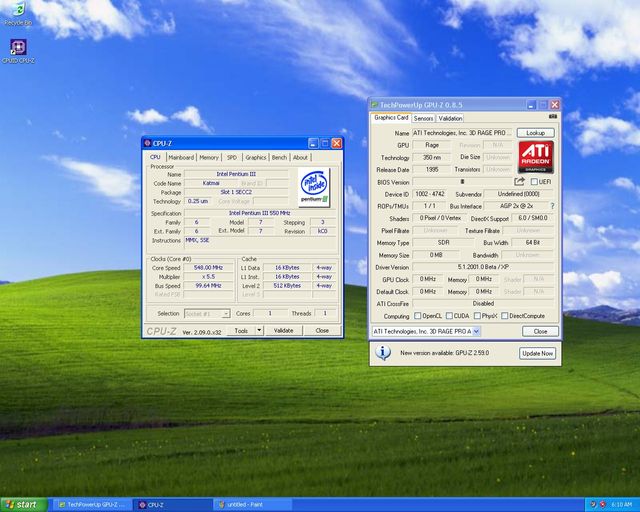Click the Code Name value Katmai
This screenshot has width=640, height=512.
211,183
